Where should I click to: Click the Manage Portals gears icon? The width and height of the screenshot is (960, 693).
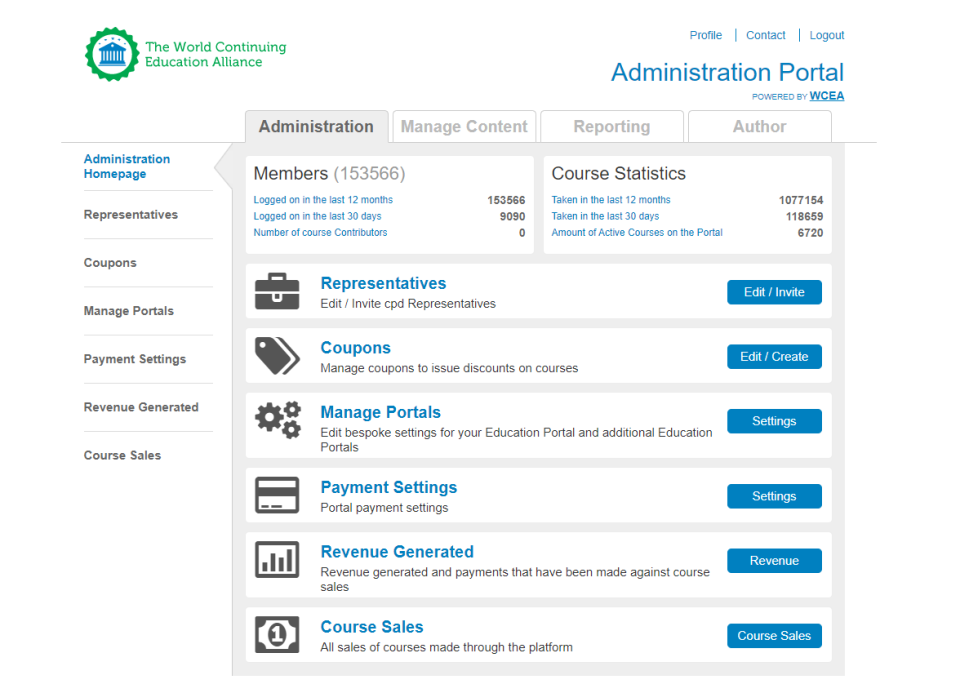click(x=278, y=420)
